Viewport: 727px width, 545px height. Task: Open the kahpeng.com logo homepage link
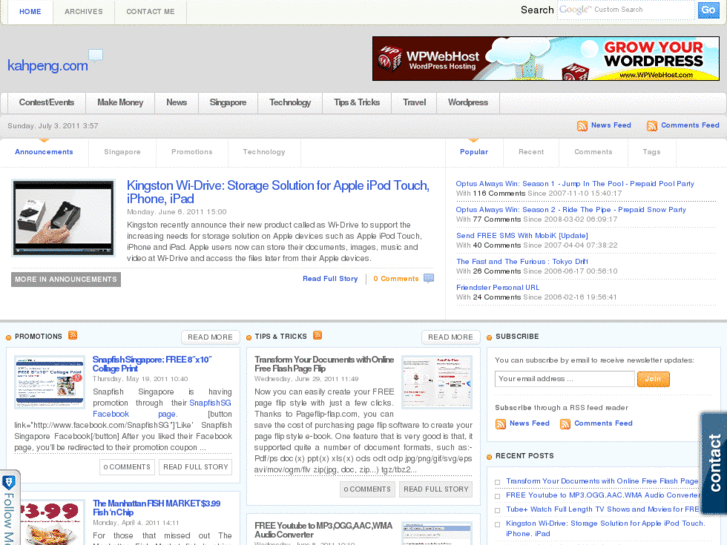pos(48,66)
